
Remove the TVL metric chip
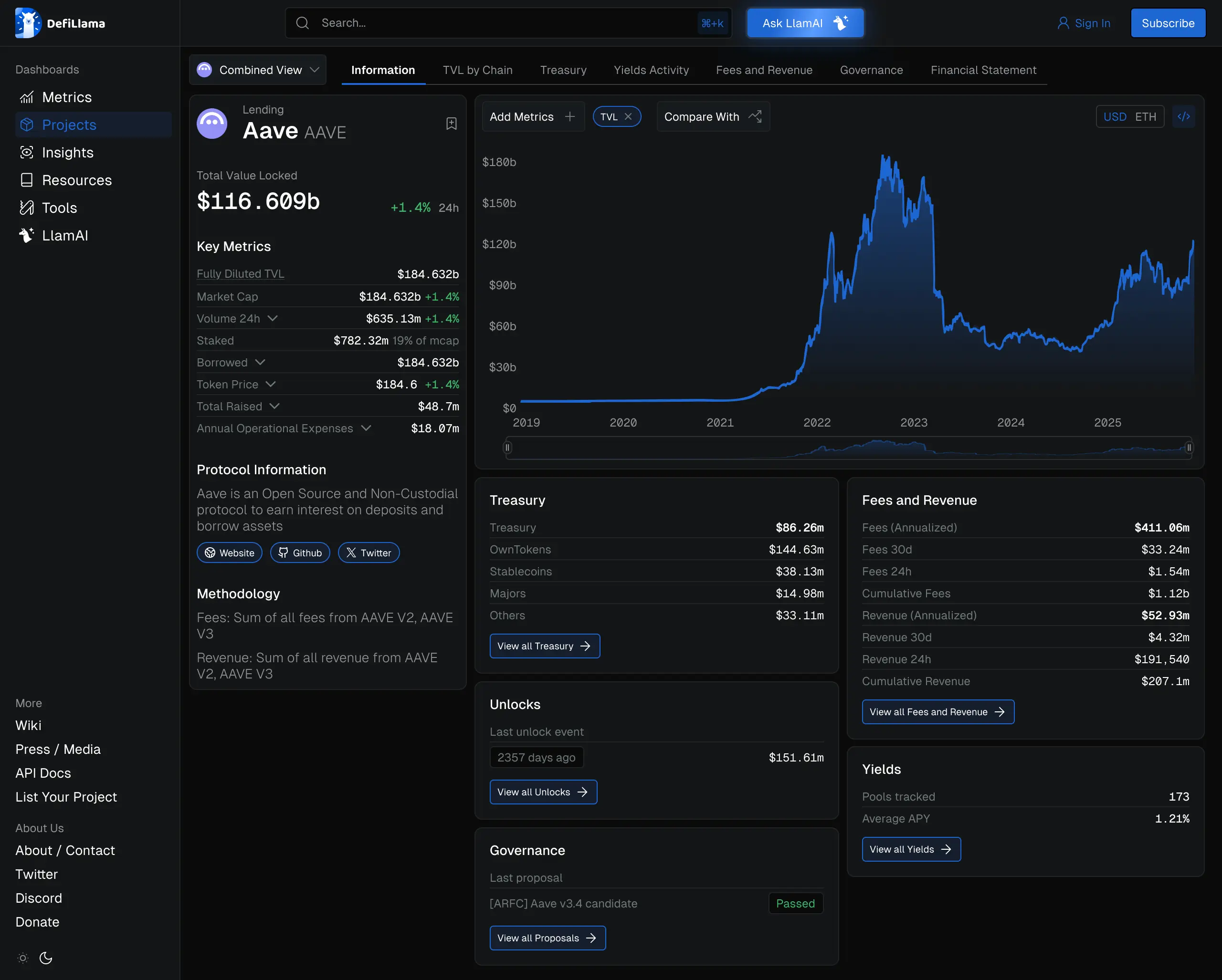click(628, 117)
